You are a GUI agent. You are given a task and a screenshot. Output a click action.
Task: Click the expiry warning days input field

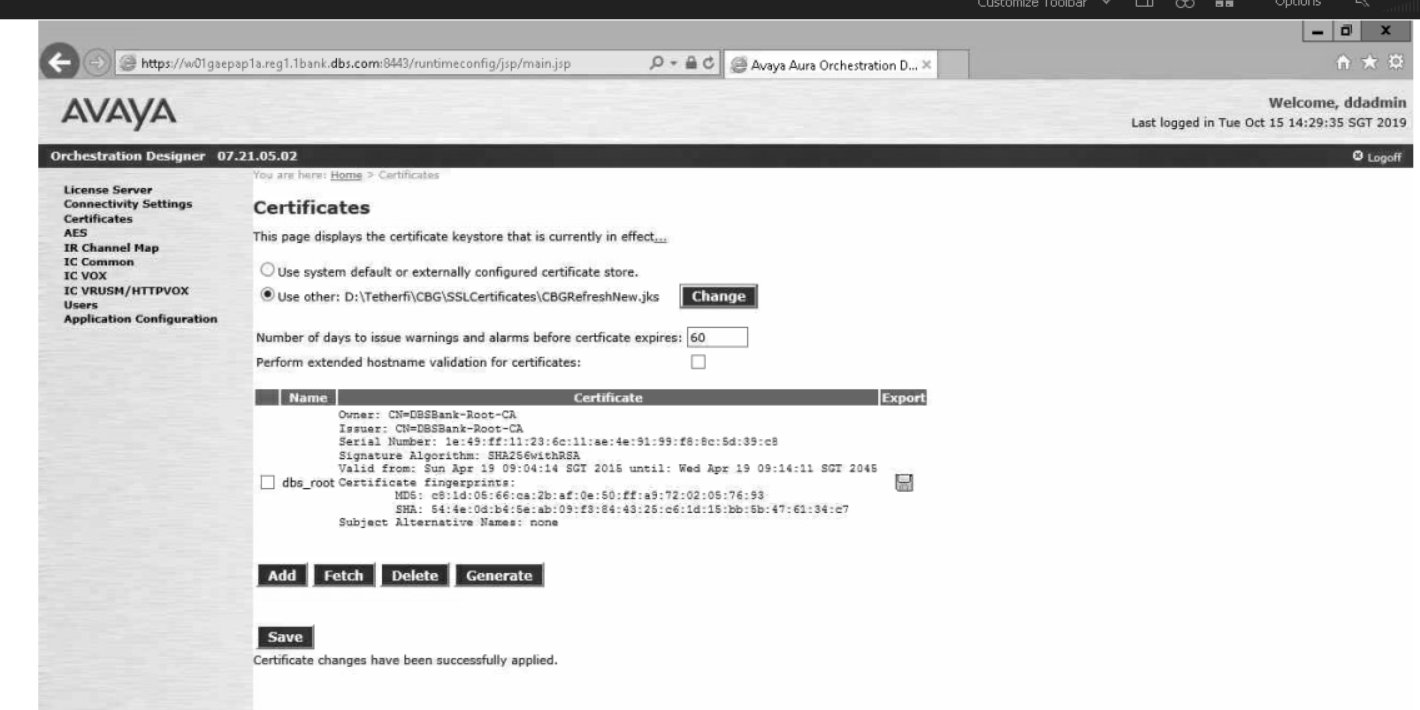point(718,337)
